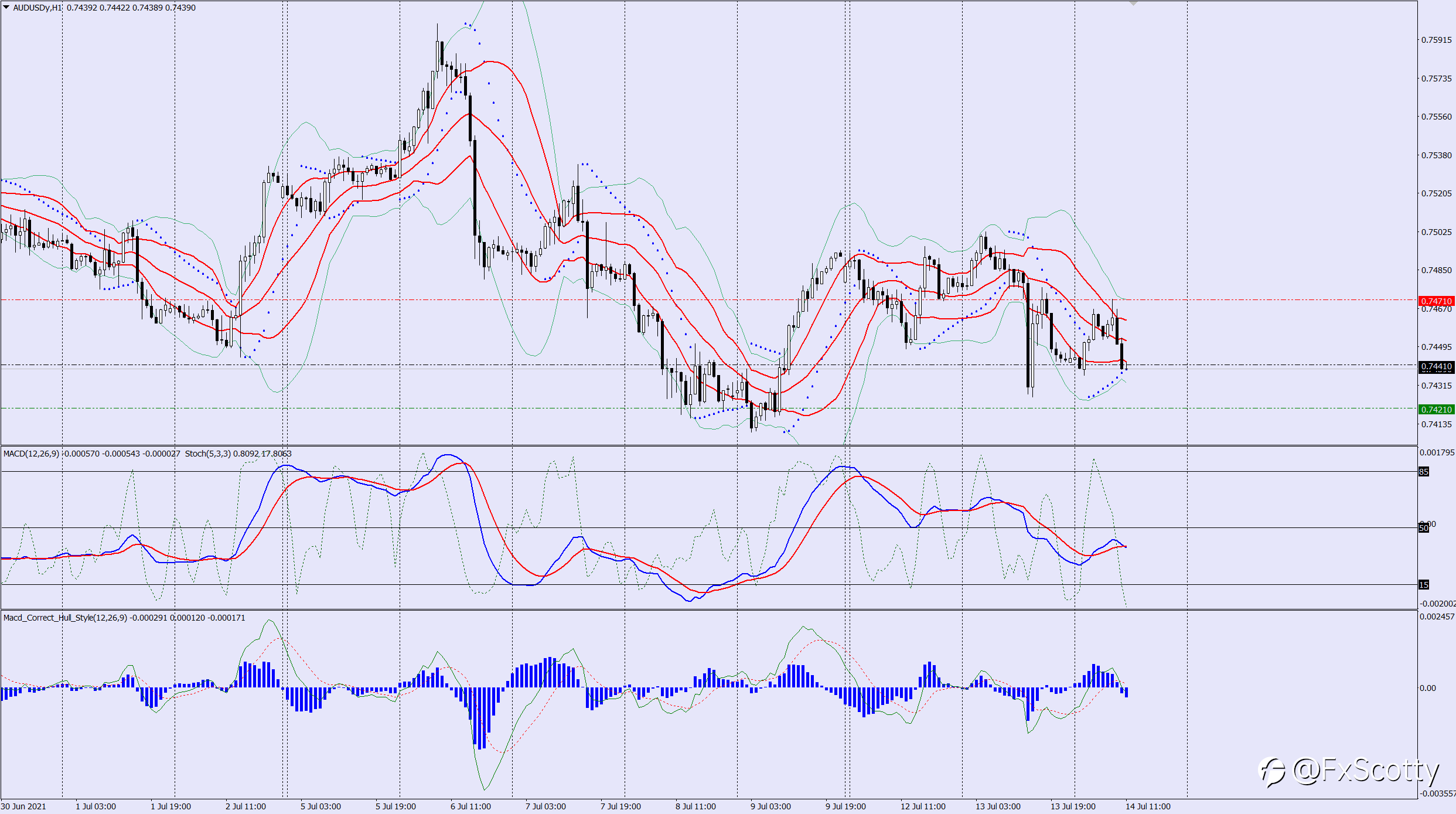Click the 0.74315 price axis label
This screenshot has width=1456, height=814.
point(1437,386)
